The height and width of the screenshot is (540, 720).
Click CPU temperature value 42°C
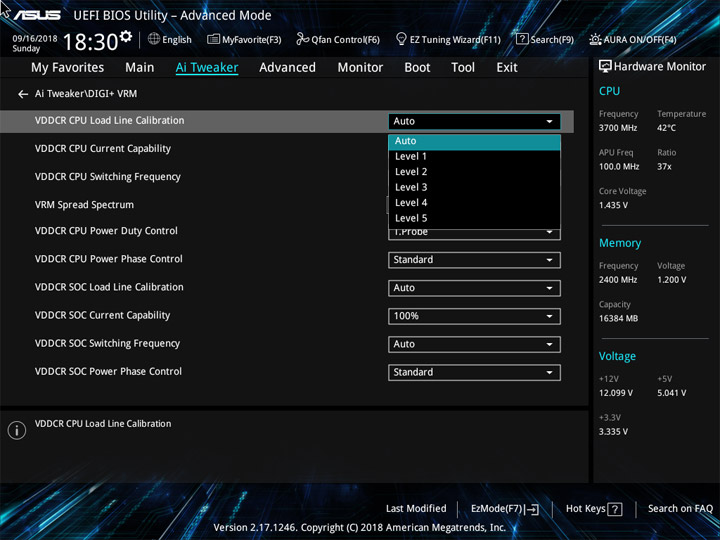point(666,128)
